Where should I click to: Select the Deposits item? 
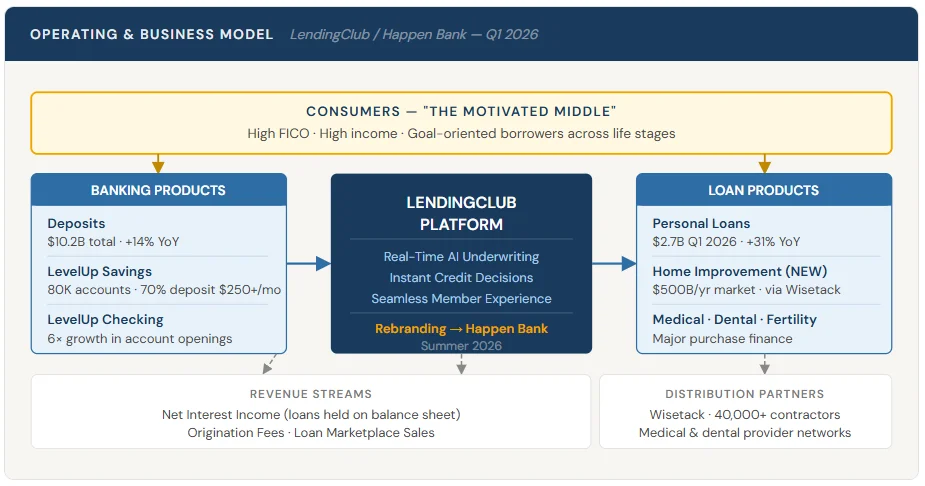tap(76, 224)
